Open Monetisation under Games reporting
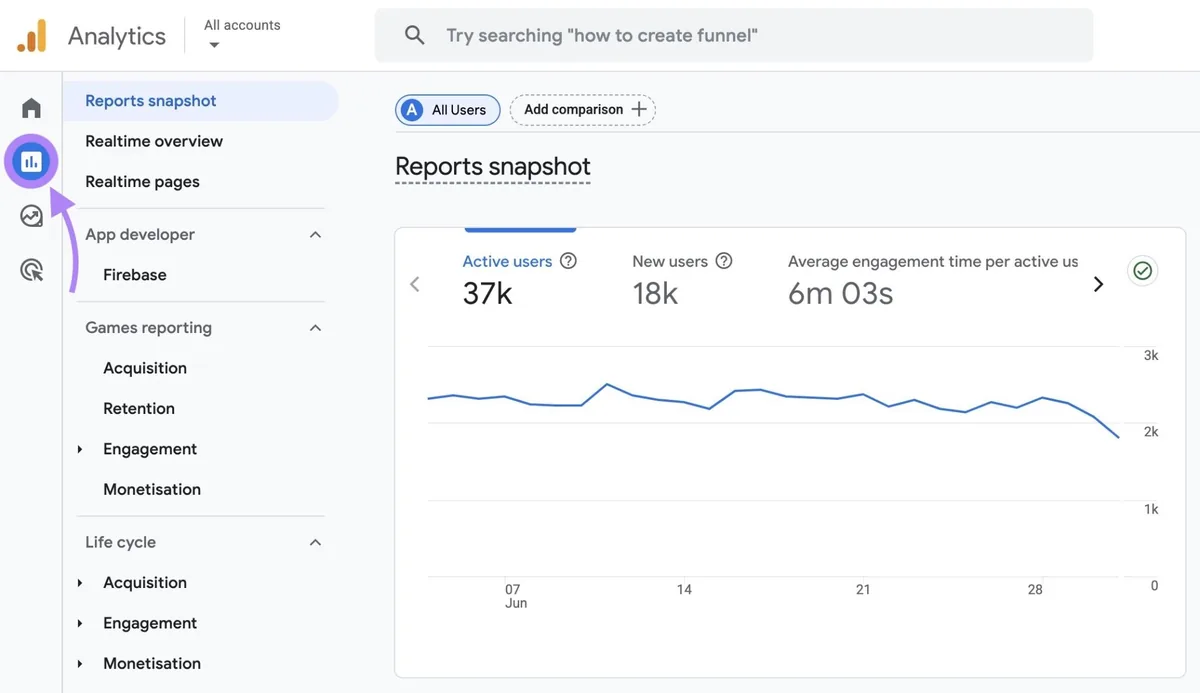The width and height of the screenshot is (1200, 693). 152,489
